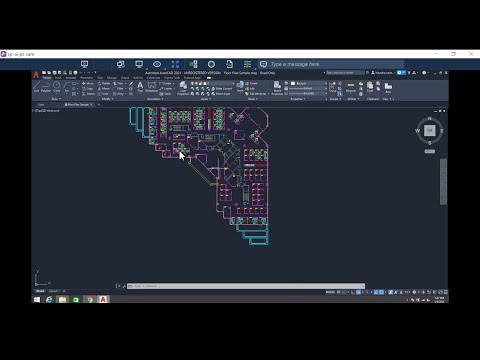Click the Rotate tool
This screenshot has height=360, width=480.
pyautogui.click(x=104, y=83)
